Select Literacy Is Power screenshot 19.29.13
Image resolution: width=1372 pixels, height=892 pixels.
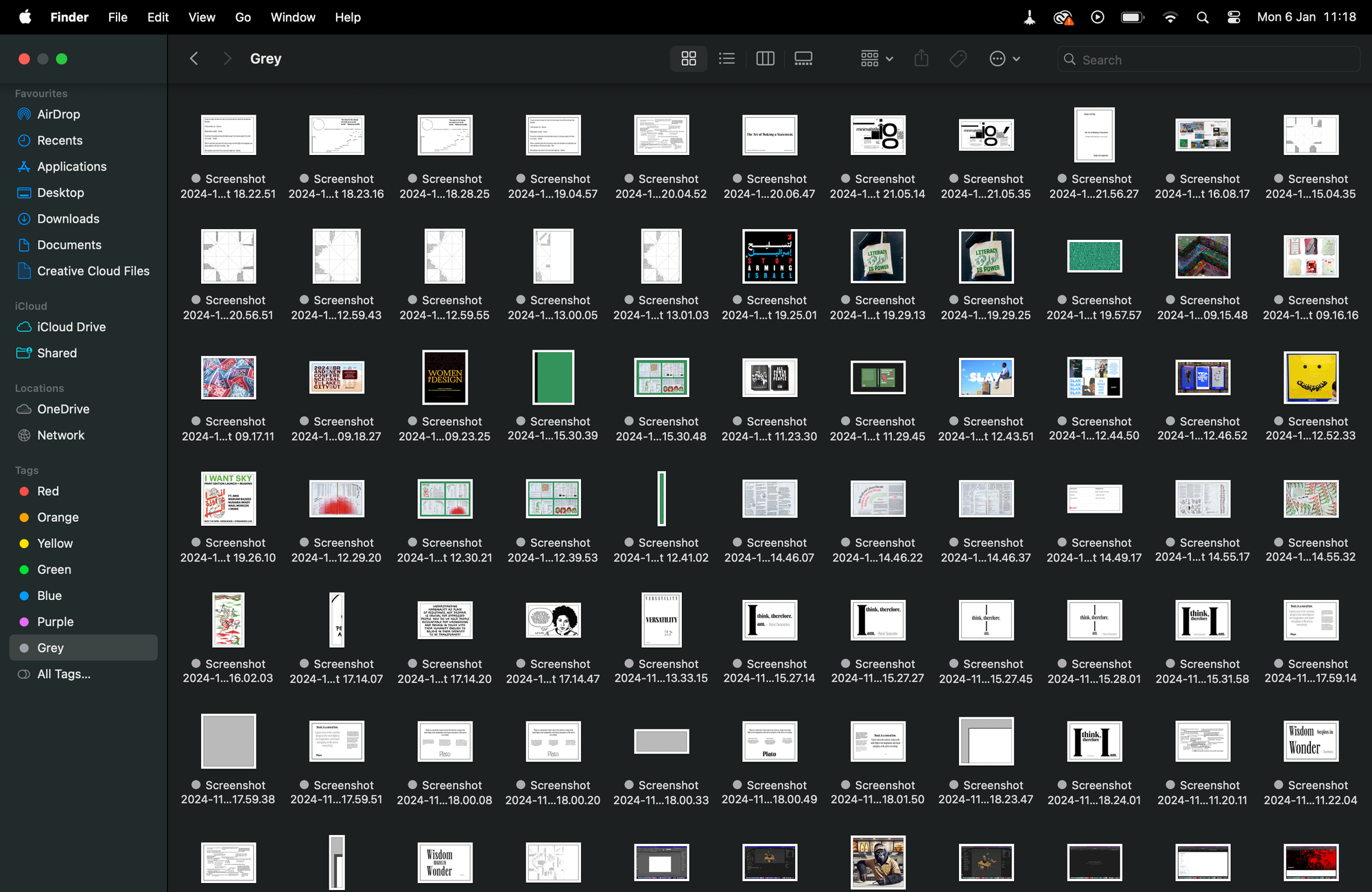tap(878, 256)
